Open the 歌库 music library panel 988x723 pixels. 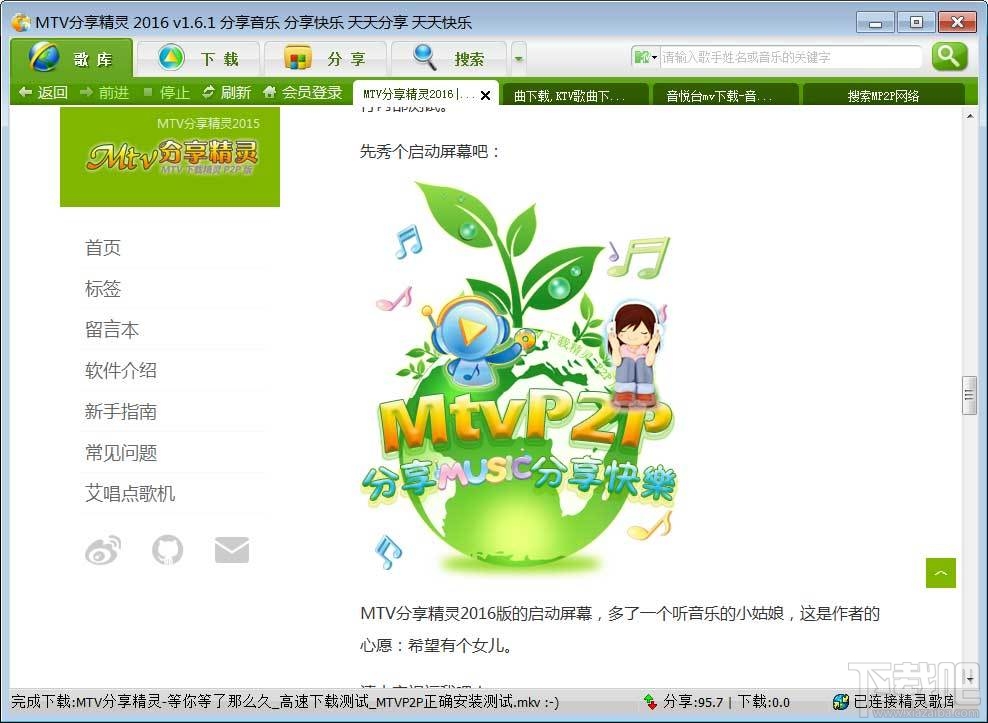click(74, 58)
